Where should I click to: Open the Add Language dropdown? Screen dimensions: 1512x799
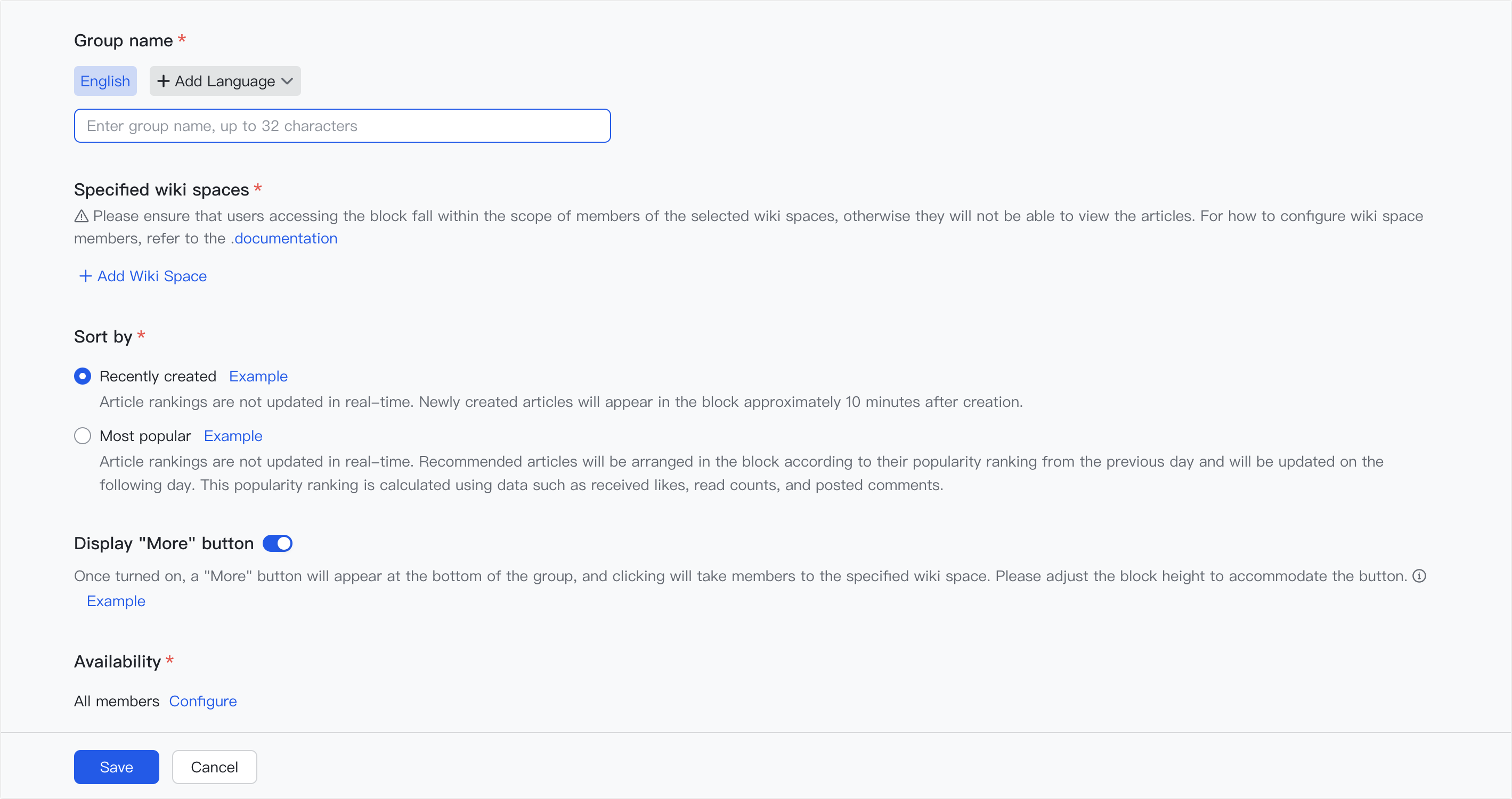tap(225, 81)
